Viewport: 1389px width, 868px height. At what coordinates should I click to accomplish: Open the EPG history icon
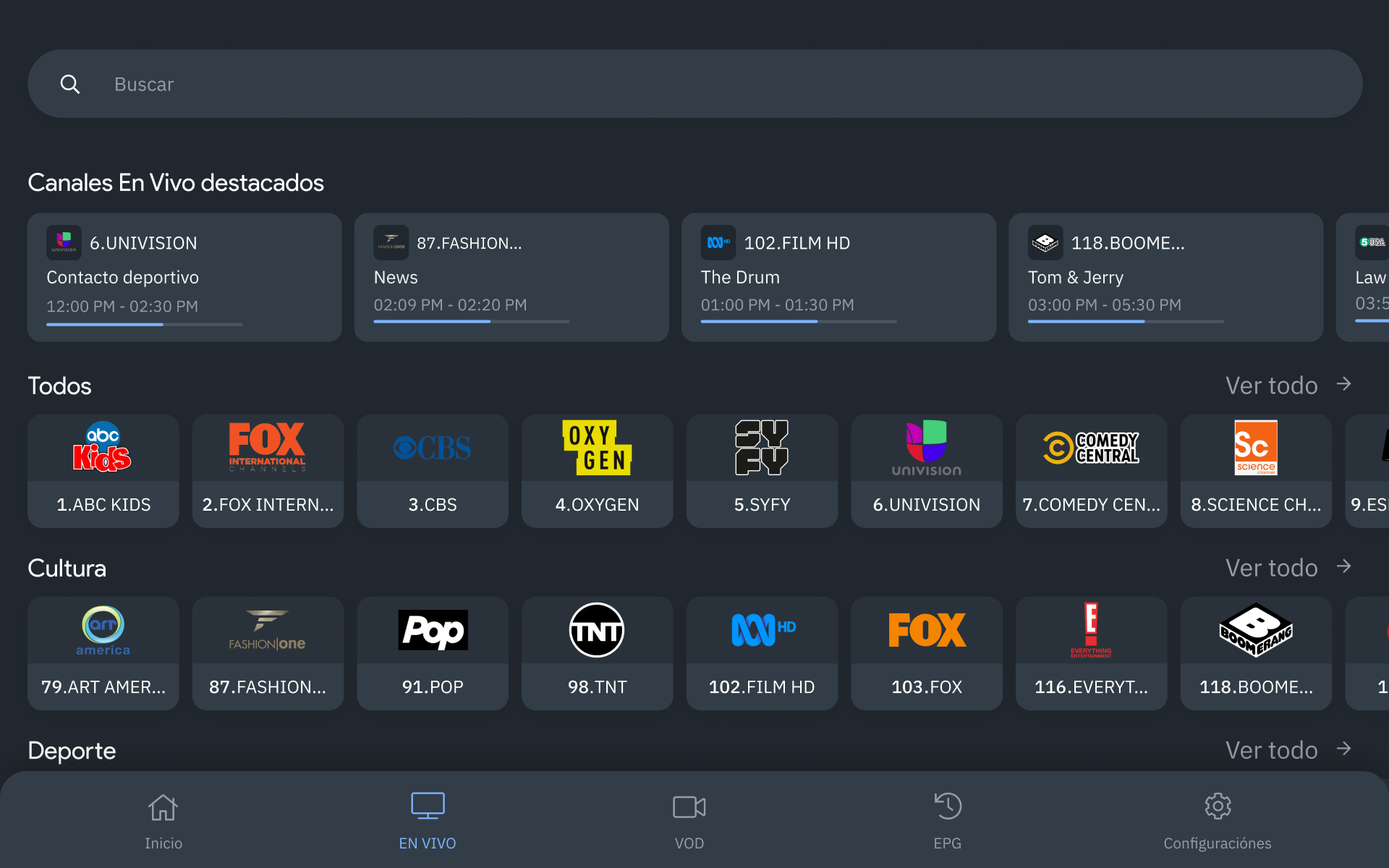(x=948, y=806)
